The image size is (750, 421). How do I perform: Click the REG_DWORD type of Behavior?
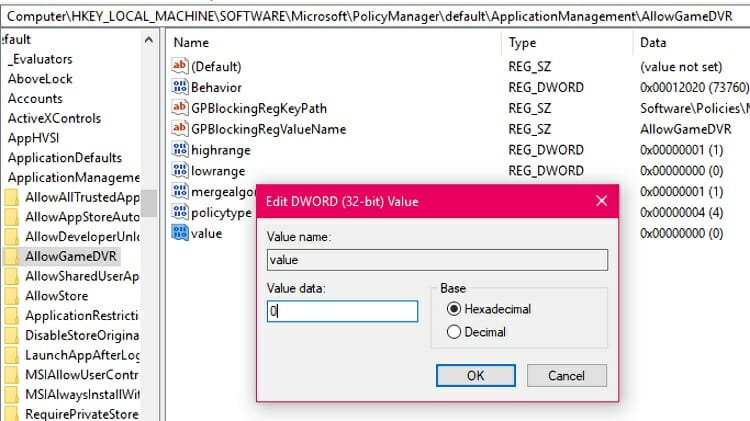pyautogui.click(x=546, y=87)
